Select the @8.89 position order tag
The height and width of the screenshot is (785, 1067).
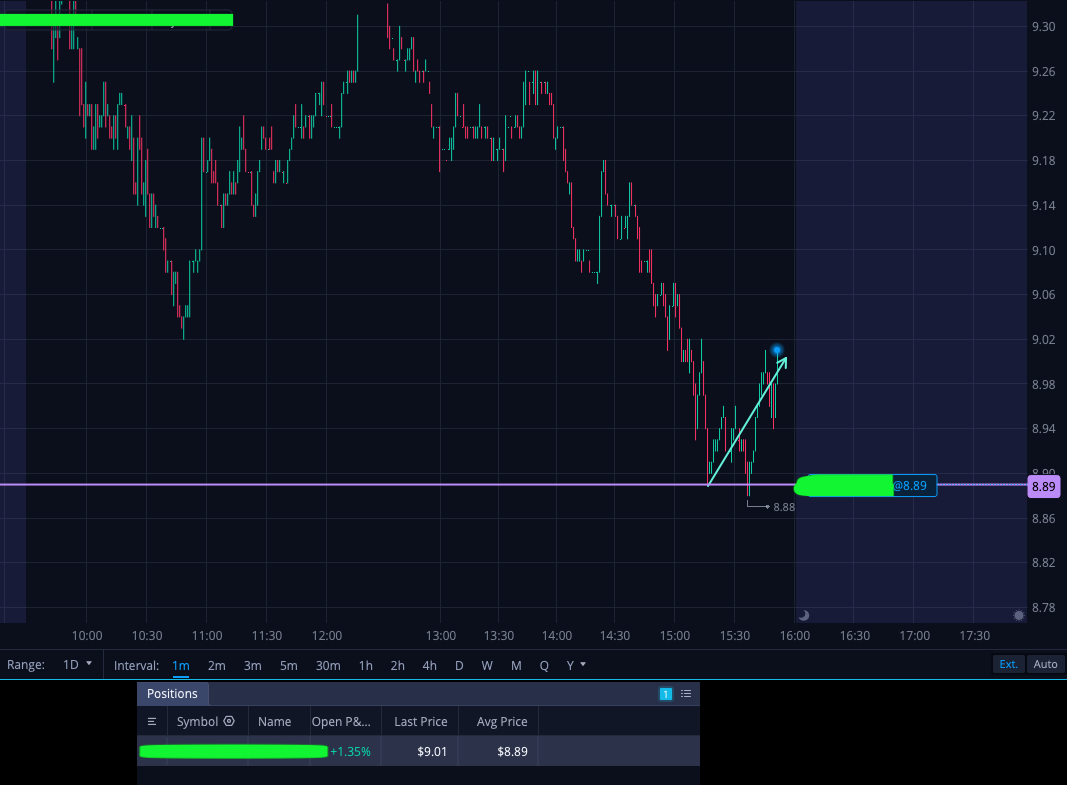[x=910, y=486]
